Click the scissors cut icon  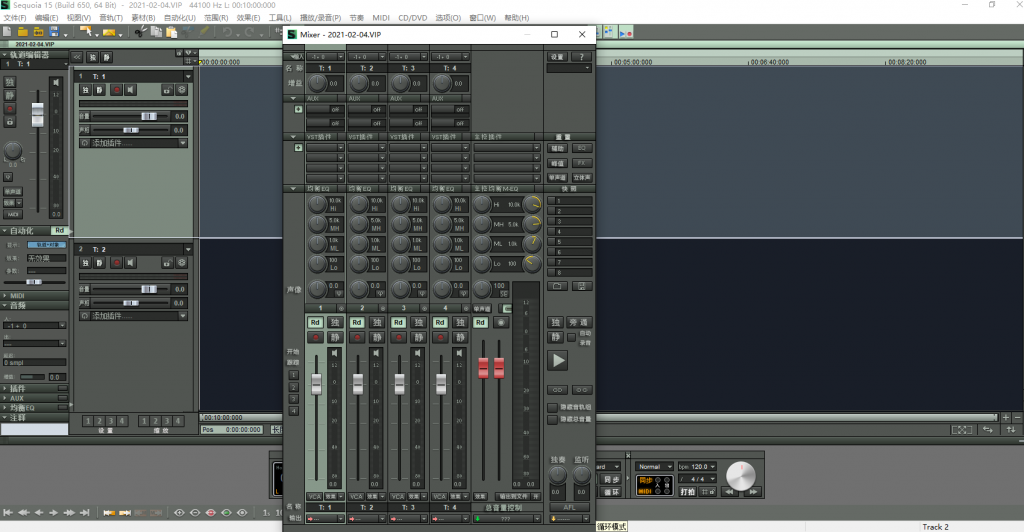140,31
